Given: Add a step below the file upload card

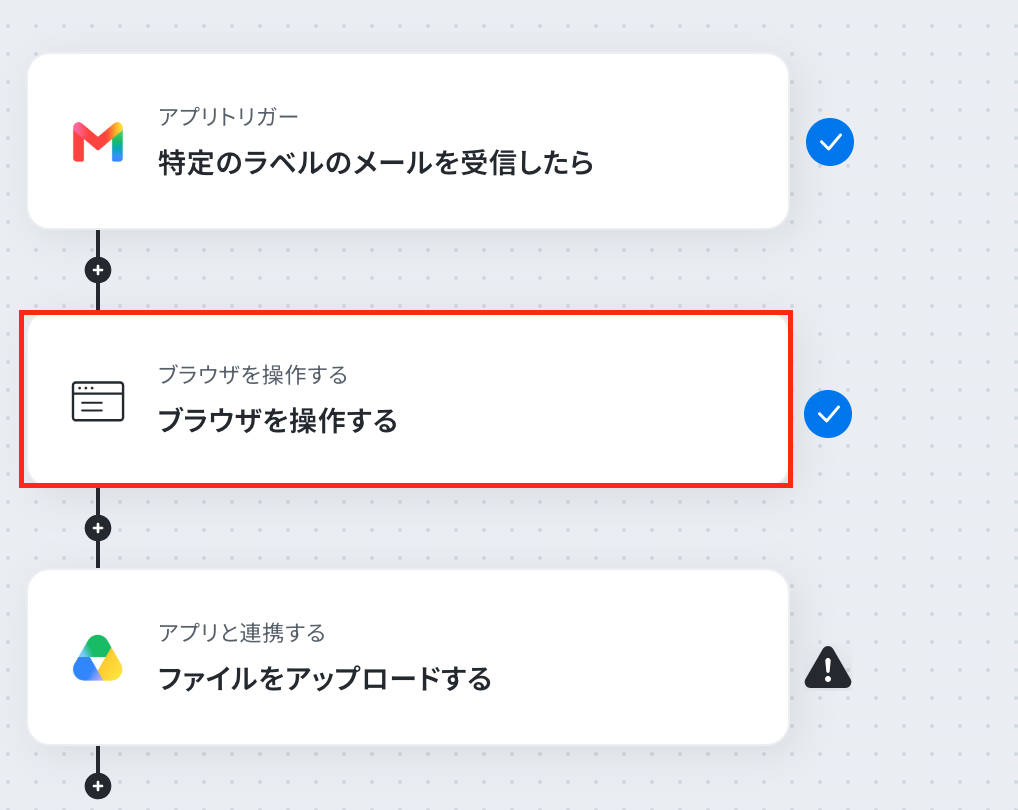Looking at the screenshot, I should [98, 786].
